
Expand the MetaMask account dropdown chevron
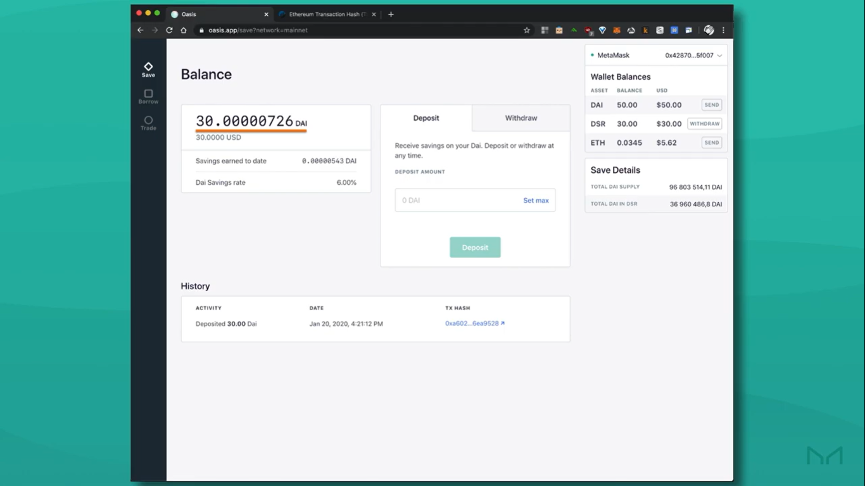pyautogui.click(x=719, y=56)
